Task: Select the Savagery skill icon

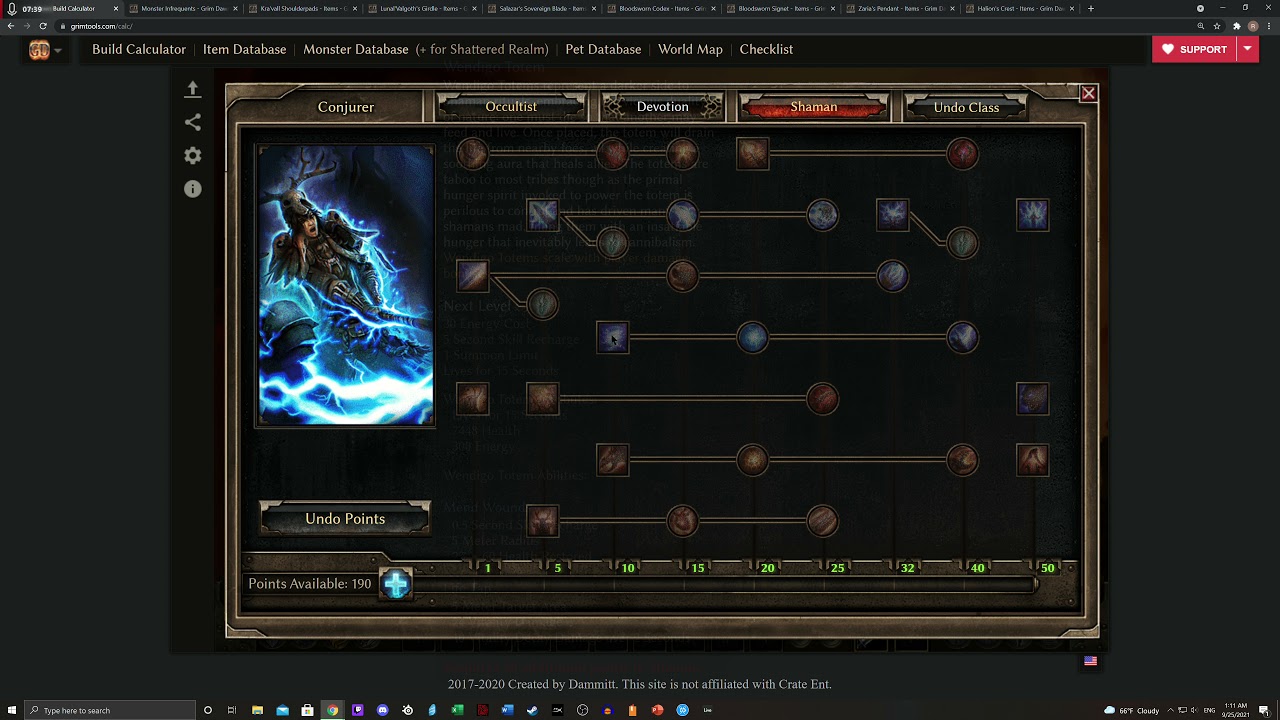Action: 472,276
